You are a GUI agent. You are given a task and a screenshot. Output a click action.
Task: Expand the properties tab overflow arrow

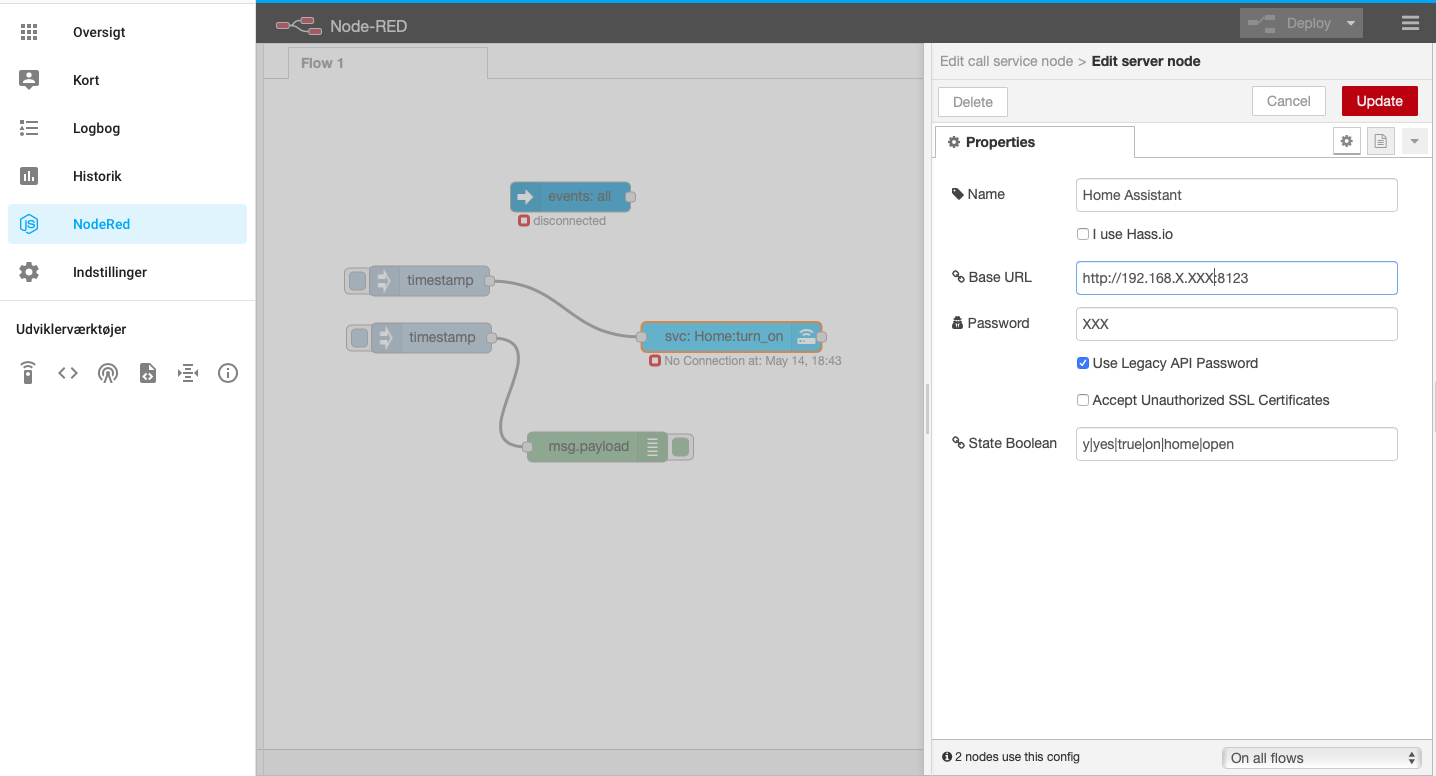click(x=1414, y=142)
